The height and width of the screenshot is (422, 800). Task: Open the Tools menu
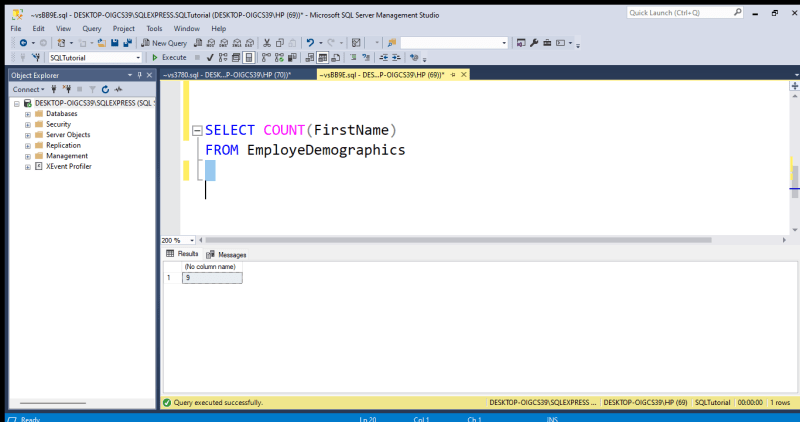[x=154, y=29]
